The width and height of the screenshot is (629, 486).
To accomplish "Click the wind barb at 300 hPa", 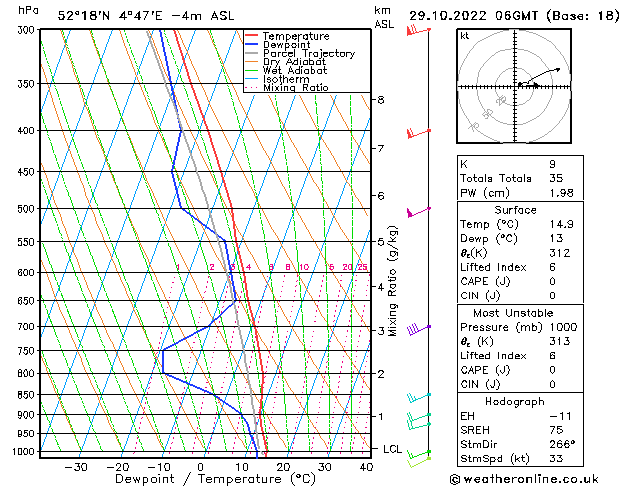I will point(418,30).
